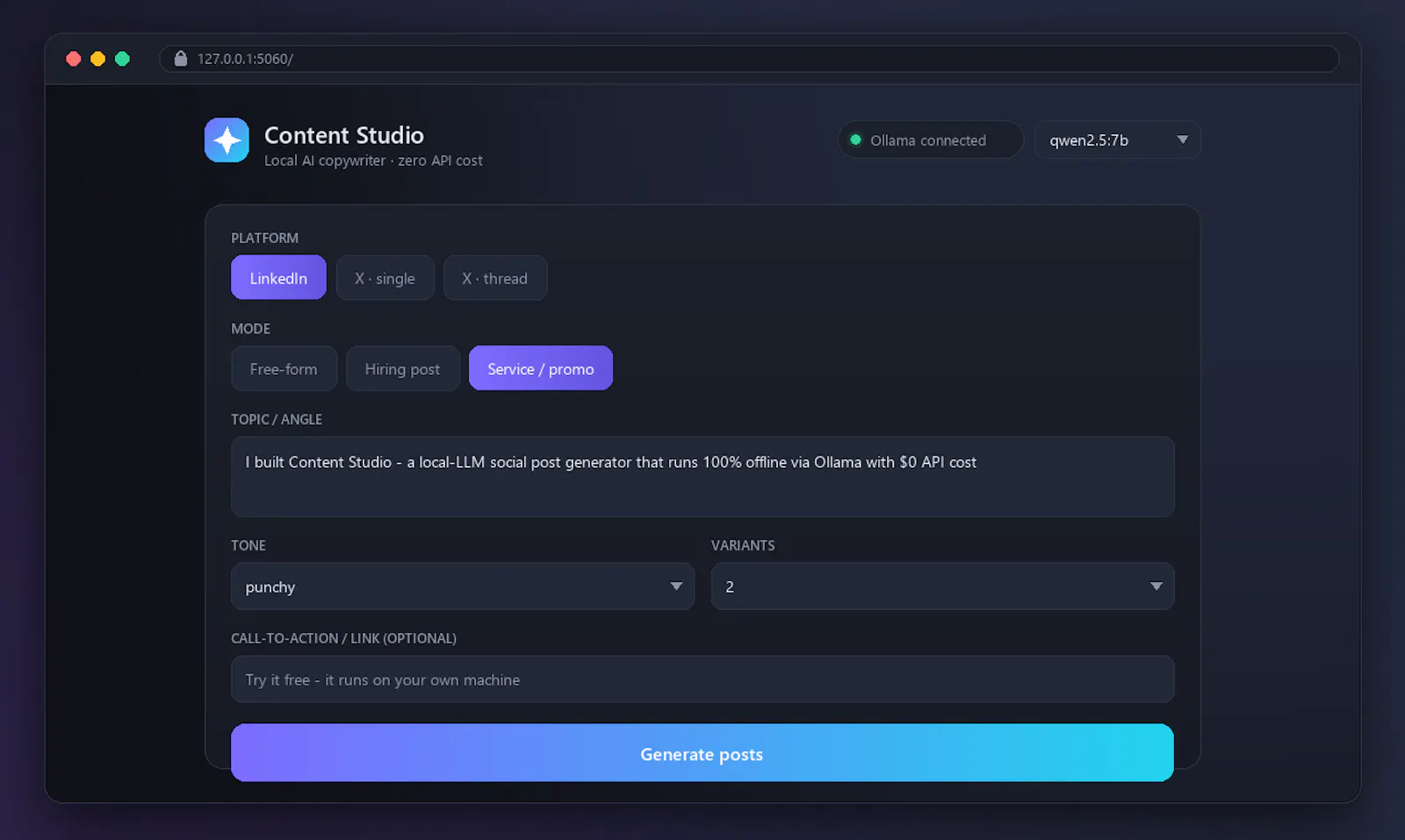Viewport: 1405px width, 840px height.
Task: Click the red close window button
Action: click(x=74, y=59)
